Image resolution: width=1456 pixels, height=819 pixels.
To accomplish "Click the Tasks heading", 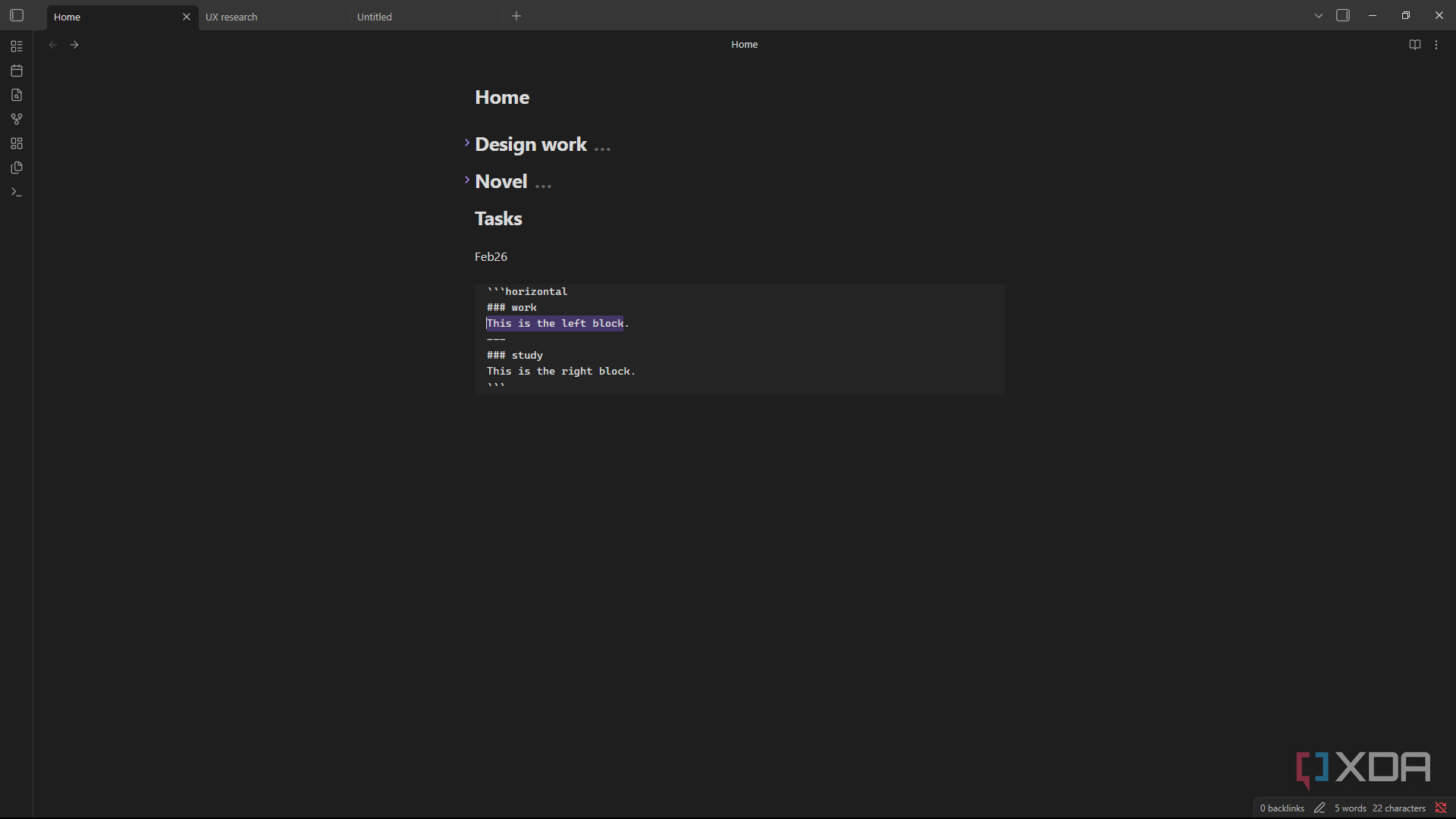I will (x=498, y=218).
